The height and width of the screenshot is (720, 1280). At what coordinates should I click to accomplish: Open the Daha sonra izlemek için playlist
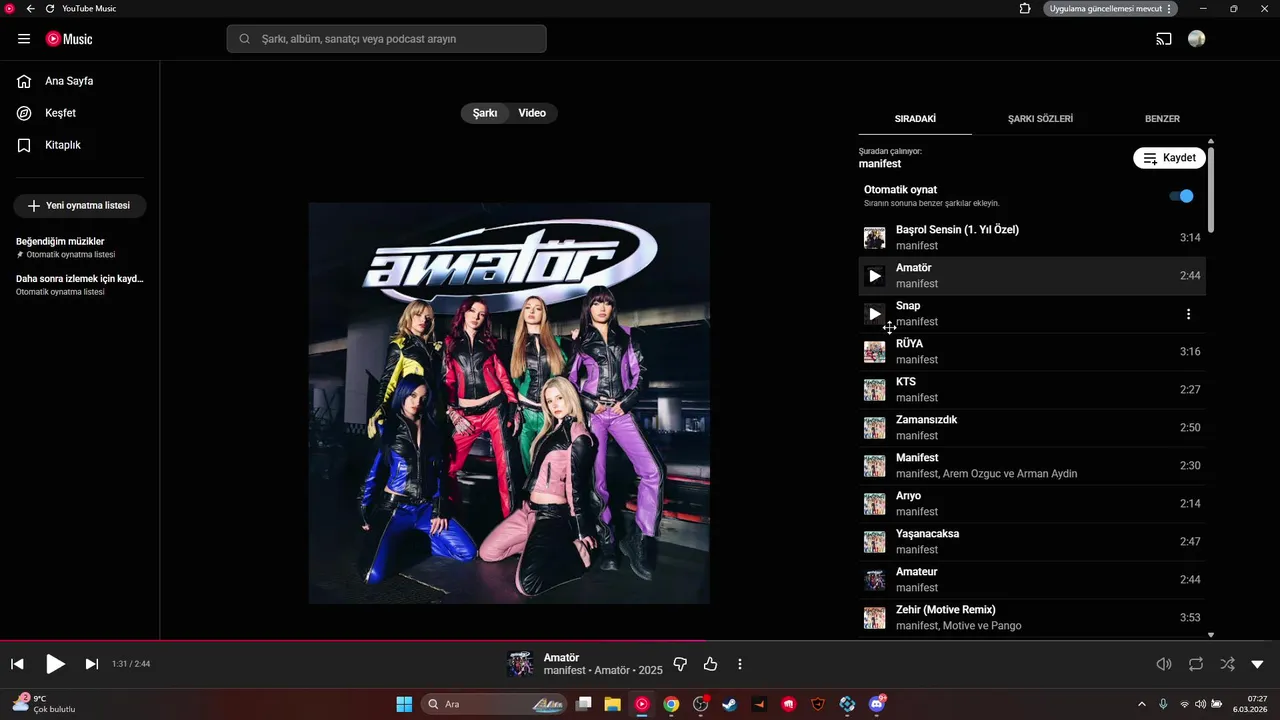tap(80, 285)
